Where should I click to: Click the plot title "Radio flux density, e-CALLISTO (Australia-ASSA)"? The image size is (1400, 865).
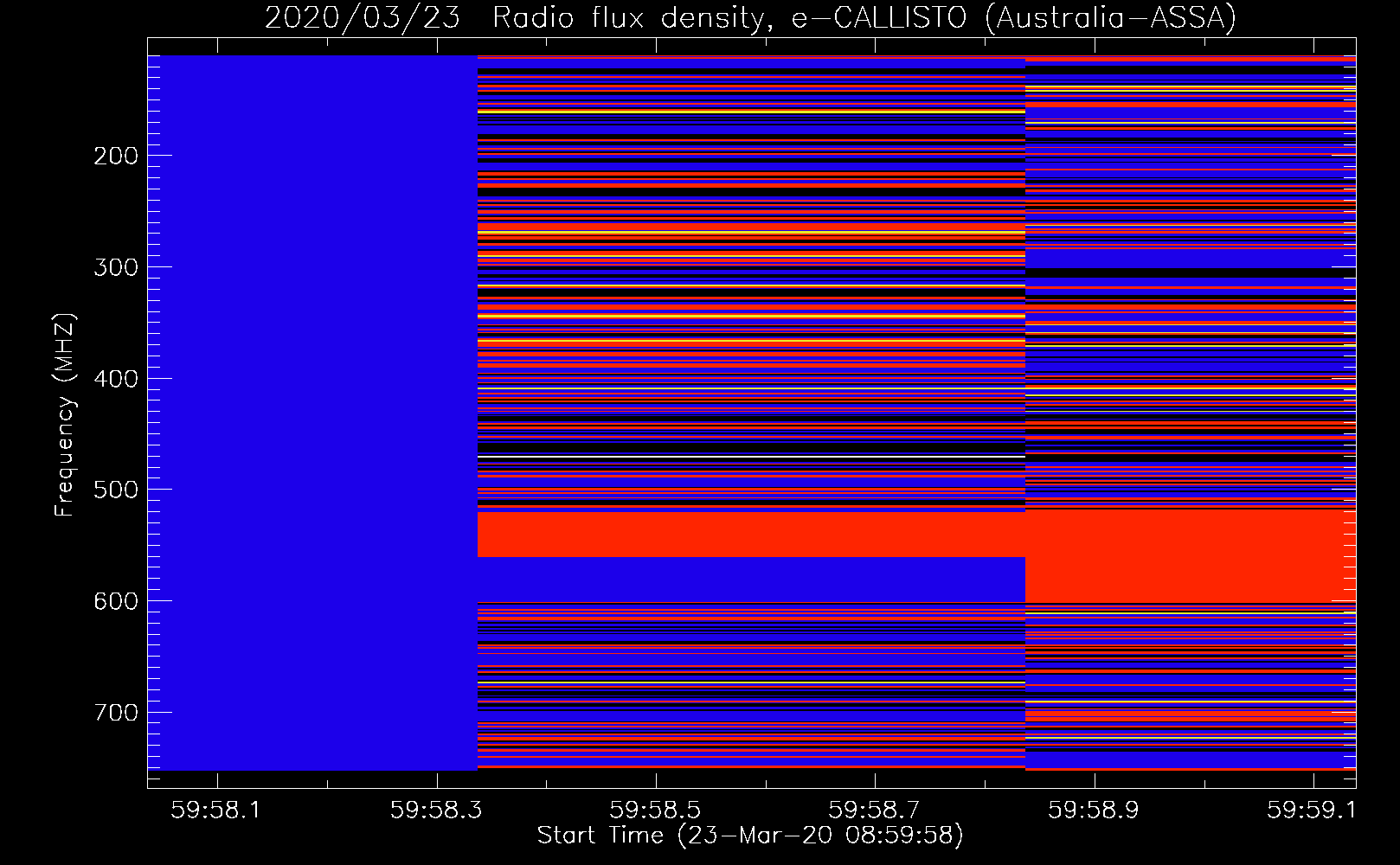864,17
